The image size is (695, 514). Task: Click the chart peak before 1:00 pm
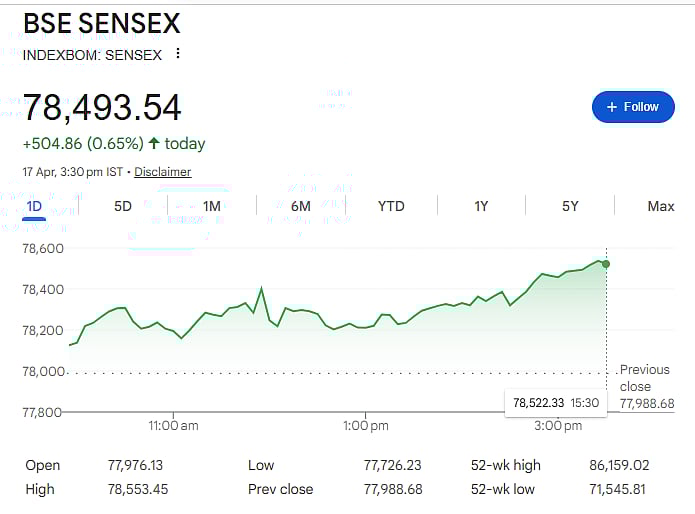tap(261, 289)
